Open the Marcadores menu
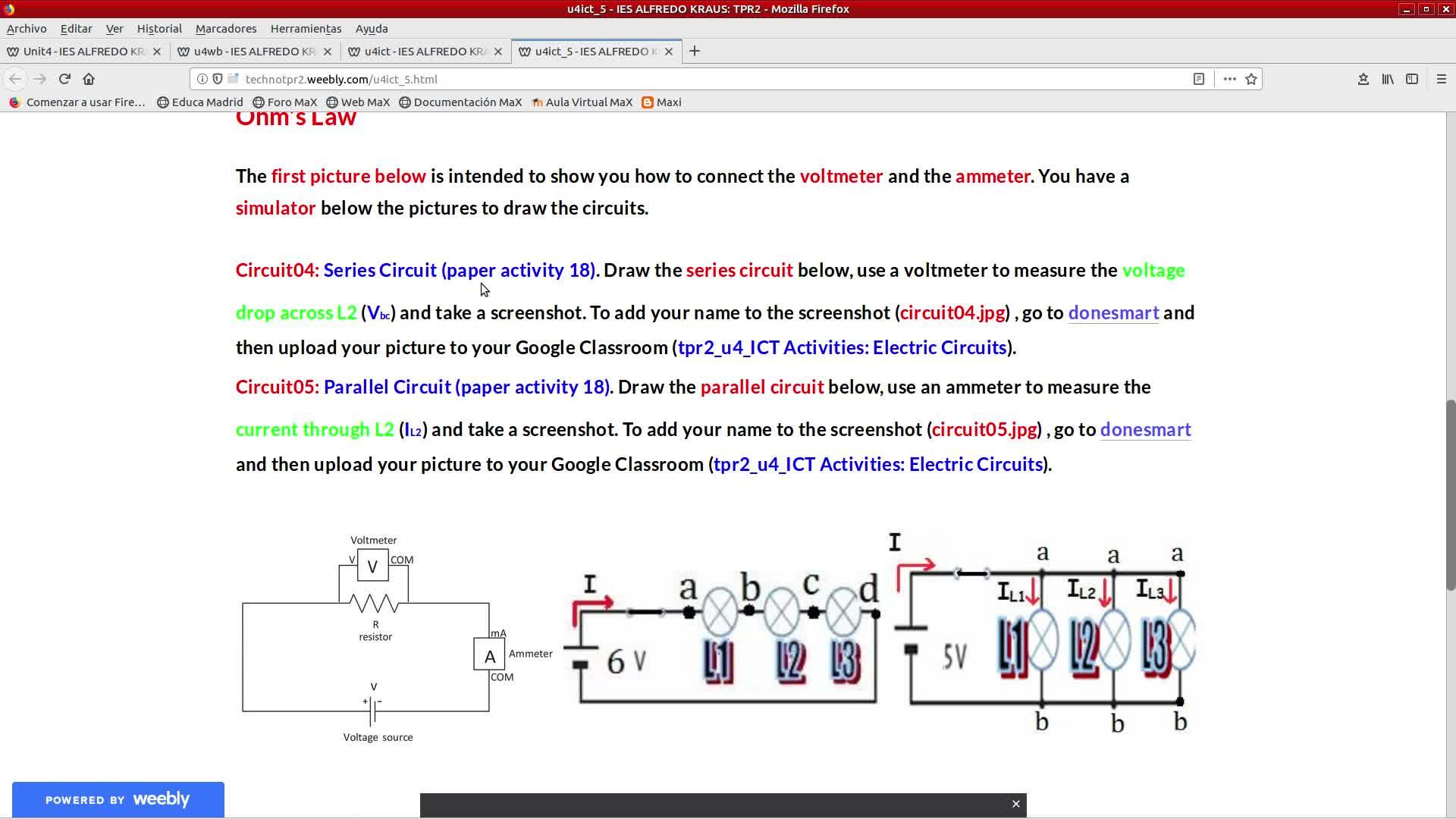 [x=226, y=29]
